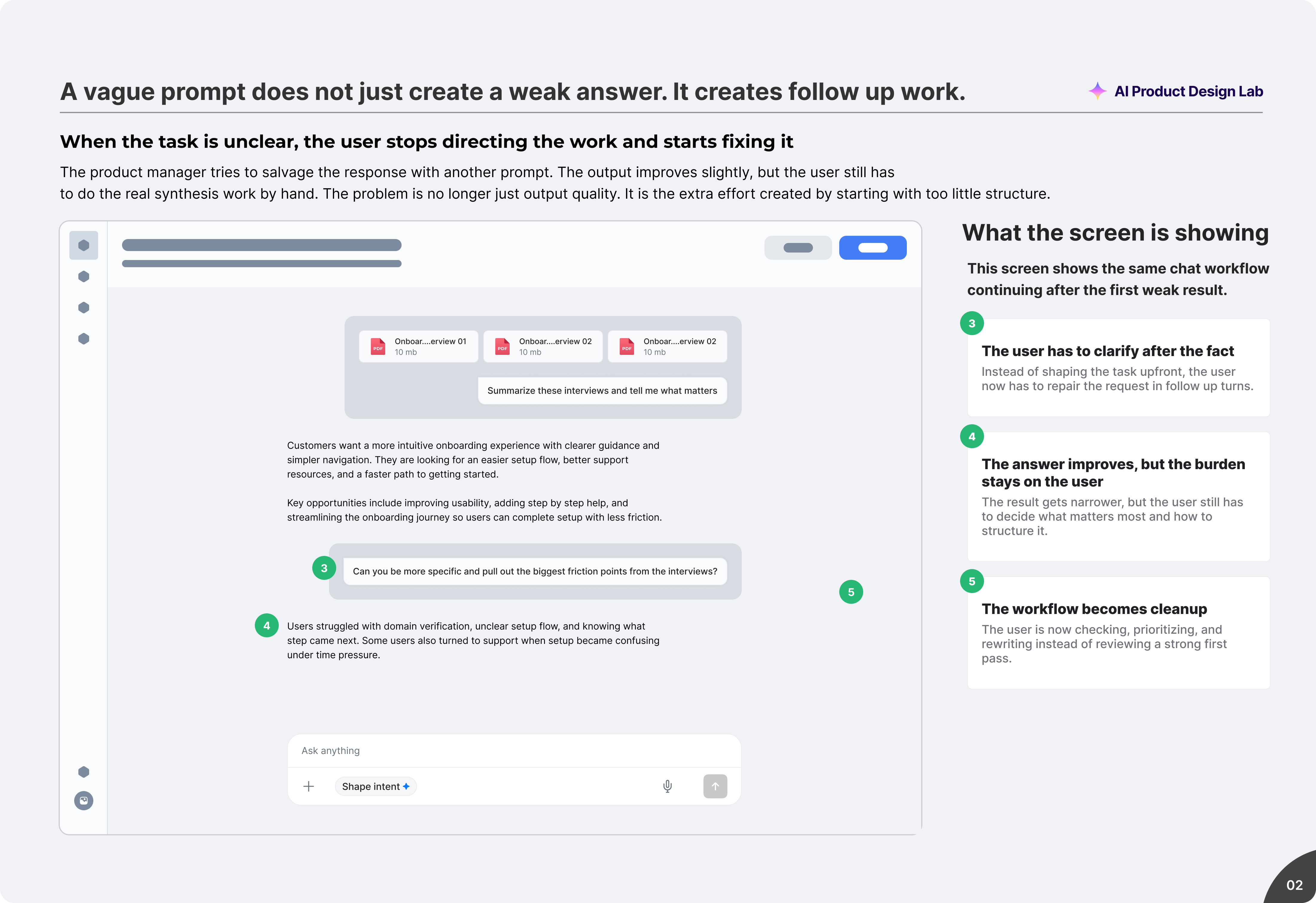Click the plus icon to add attachment
This screenshot has width=1316, height=903.
tap(309, 786)
